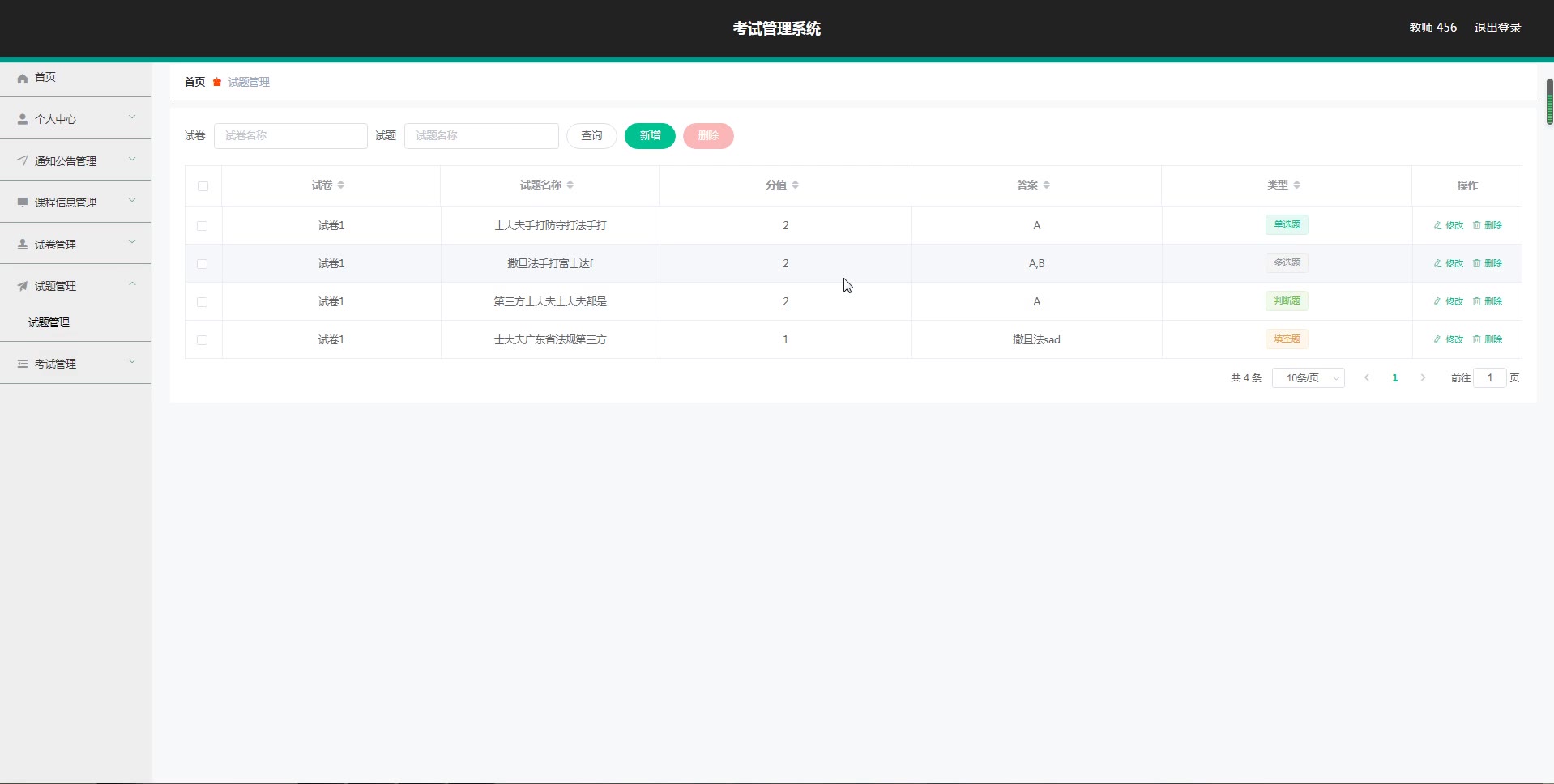
Task: Click the person icon beside 个人中心
Action: 23,119
